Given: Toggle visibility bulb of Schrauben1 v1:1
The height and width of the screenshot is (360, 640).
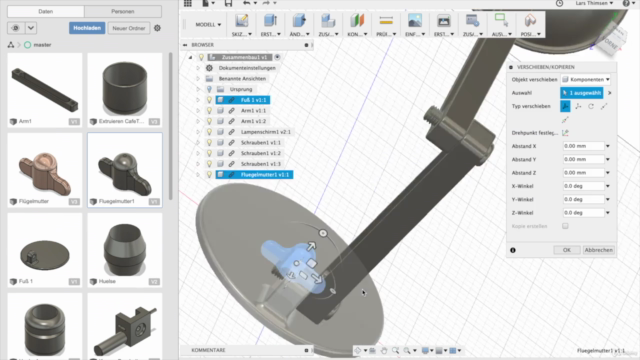Looking at the screenshot, I should coord(209,142).
